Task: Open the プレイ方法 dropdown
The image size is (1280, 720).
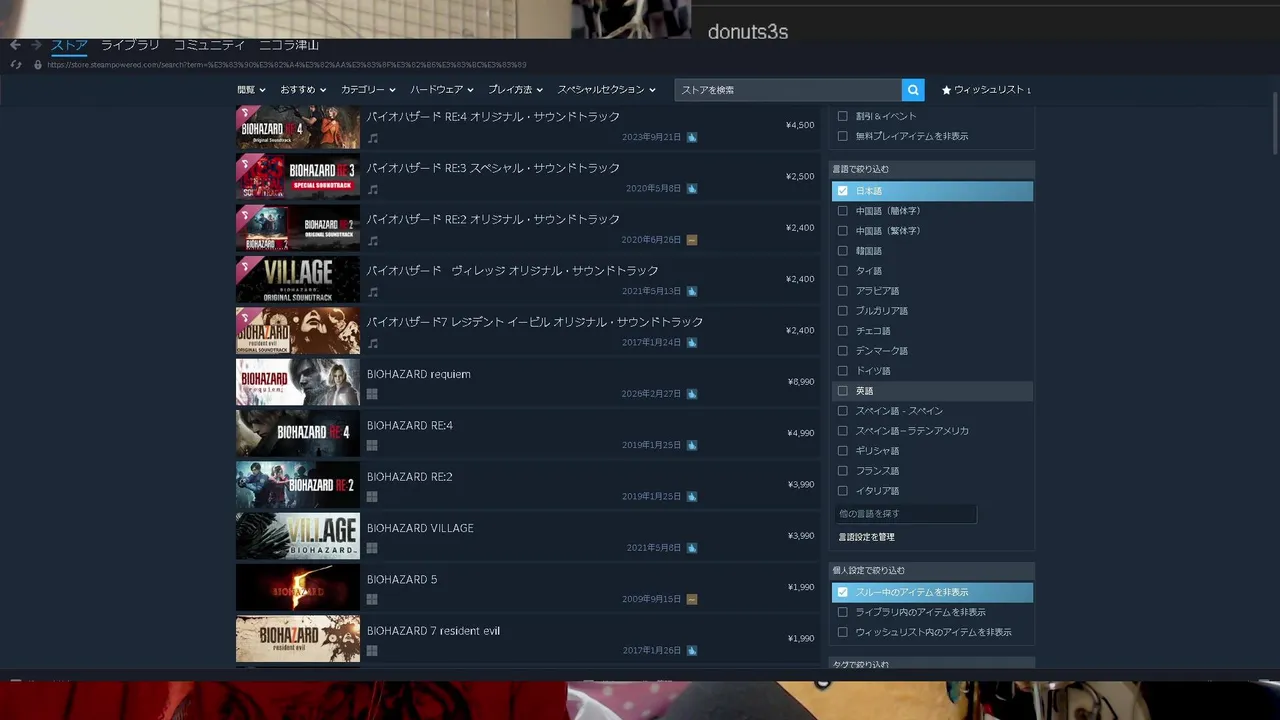Action: coord(516,90)
